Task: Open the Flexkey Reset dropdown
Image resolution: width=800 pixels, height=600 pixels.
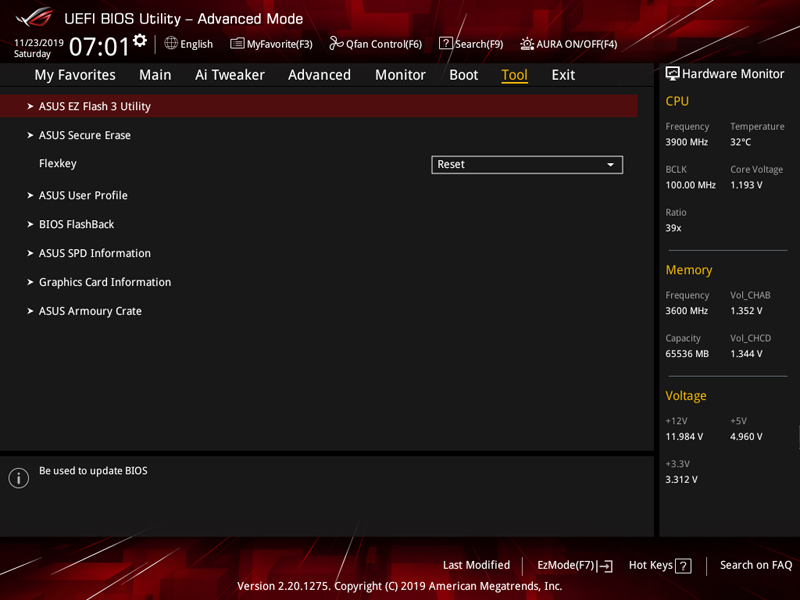Action: click(527, 165)
